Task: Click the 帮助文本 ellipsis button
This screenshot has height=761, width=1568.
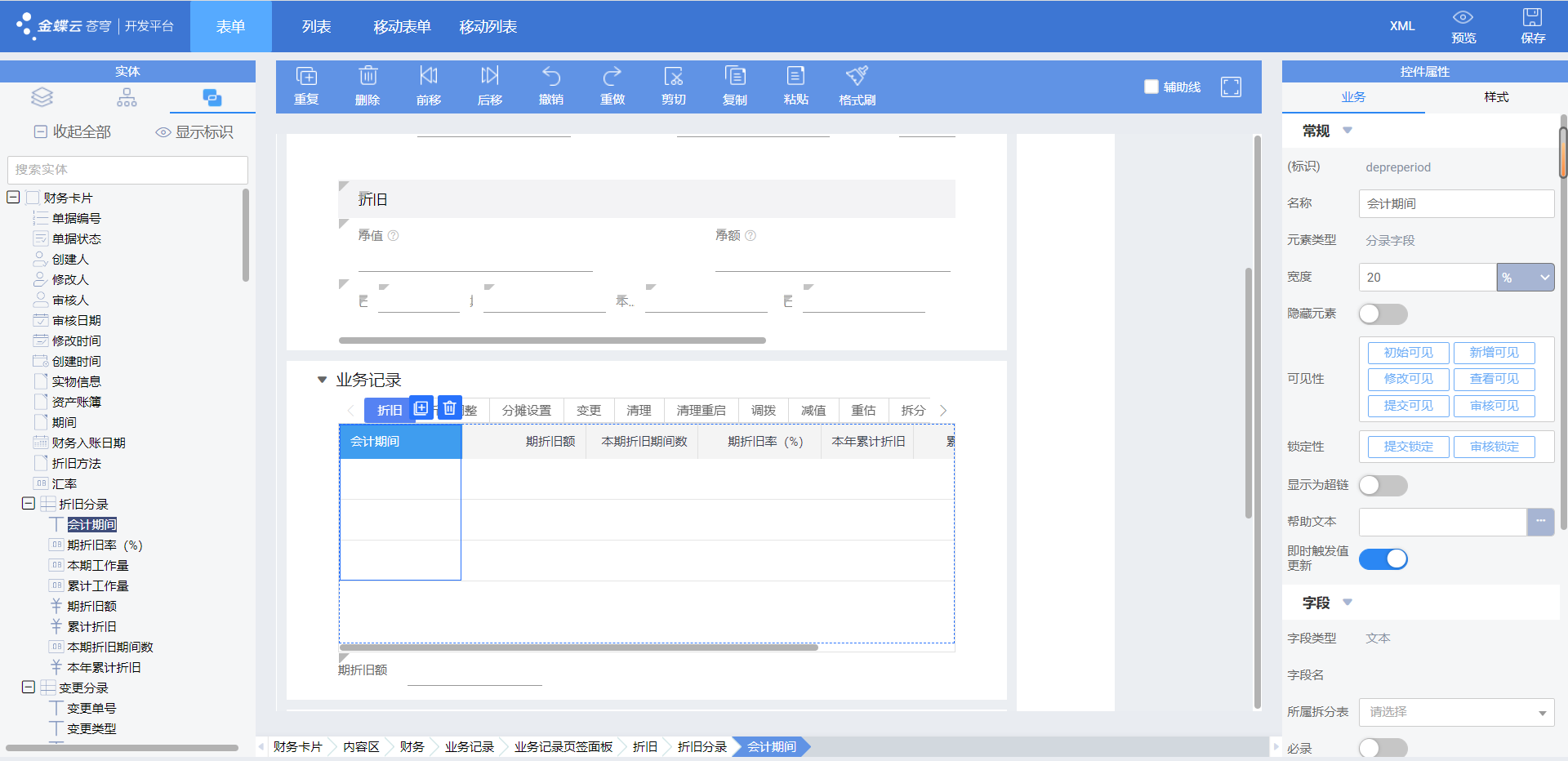Action: (1540, 522)
